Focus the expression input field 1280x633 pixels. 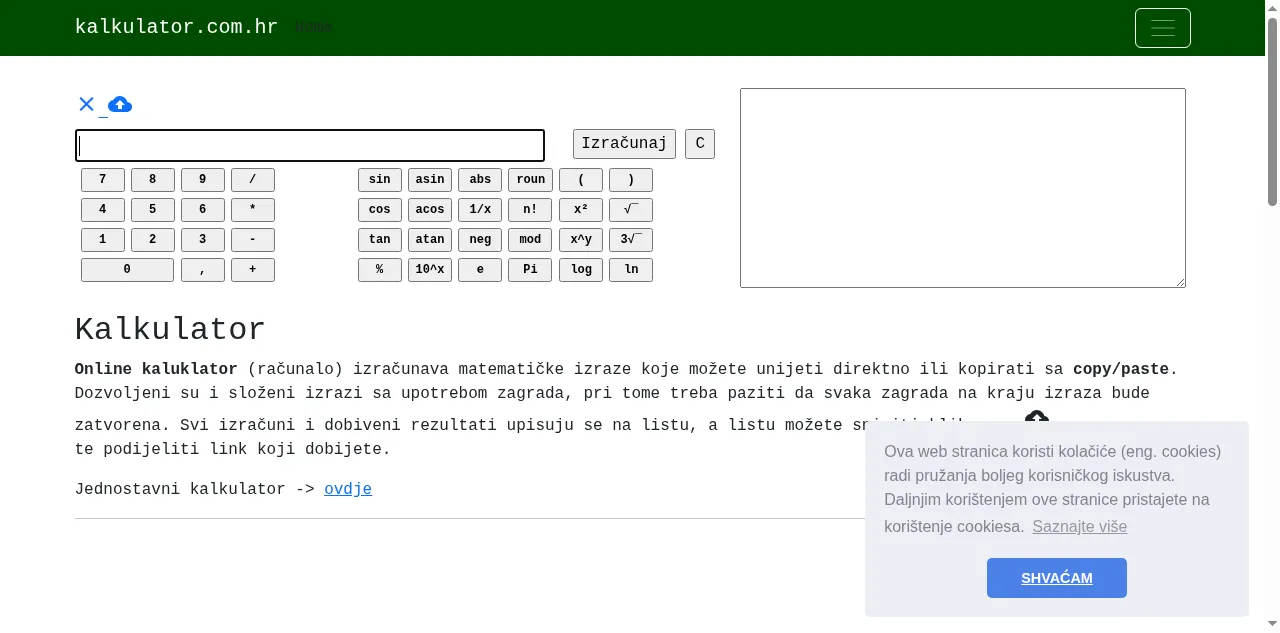[310, 145]
